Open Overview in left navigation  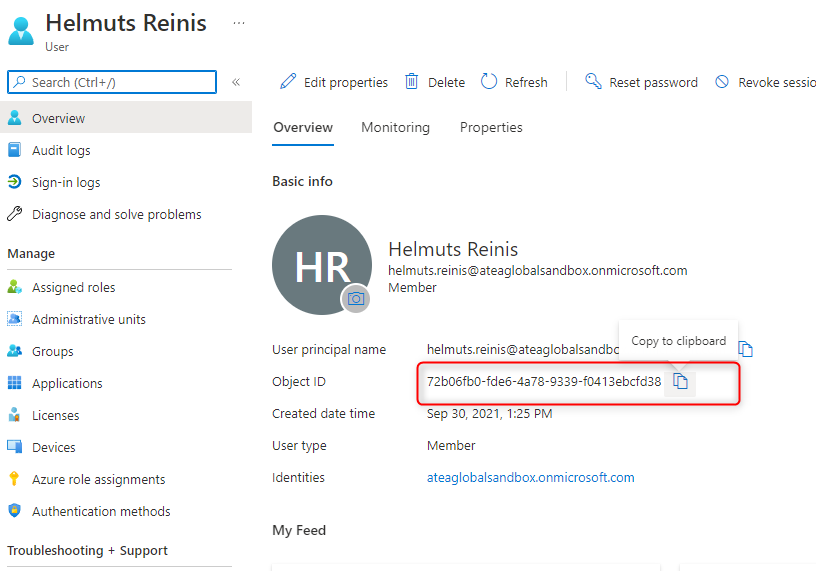(x=126, y=118)
